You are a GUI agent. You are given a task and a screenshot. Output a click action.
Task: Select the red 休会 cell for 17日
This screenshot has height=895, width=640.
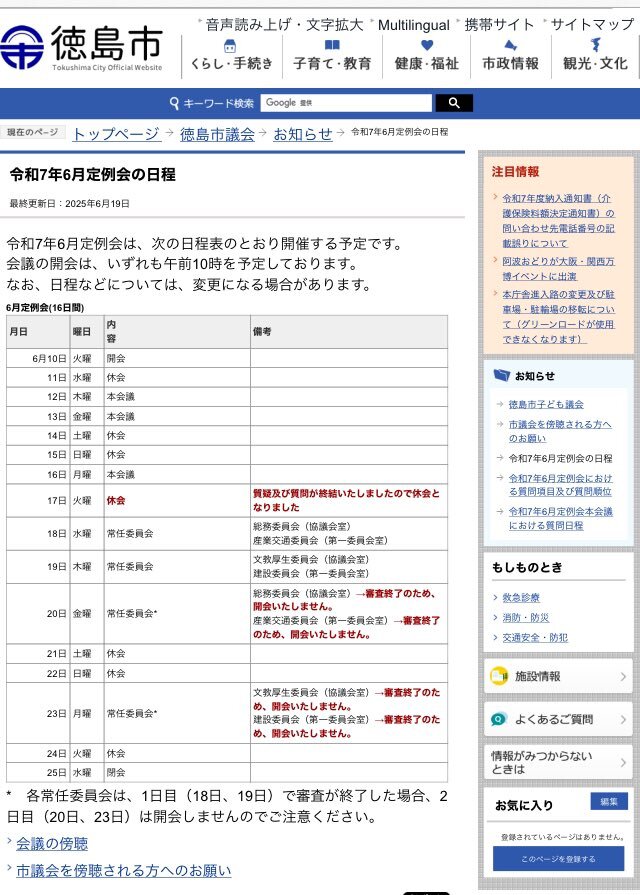[x=177, y=501]
